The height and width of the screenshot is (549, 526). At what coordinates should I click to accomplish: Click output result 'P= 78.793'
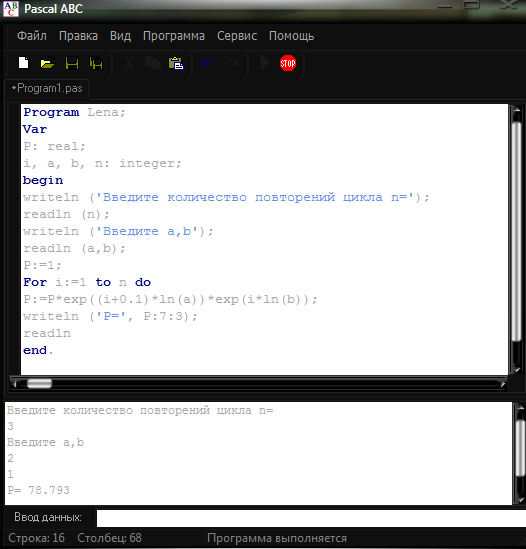pos(39,490)
